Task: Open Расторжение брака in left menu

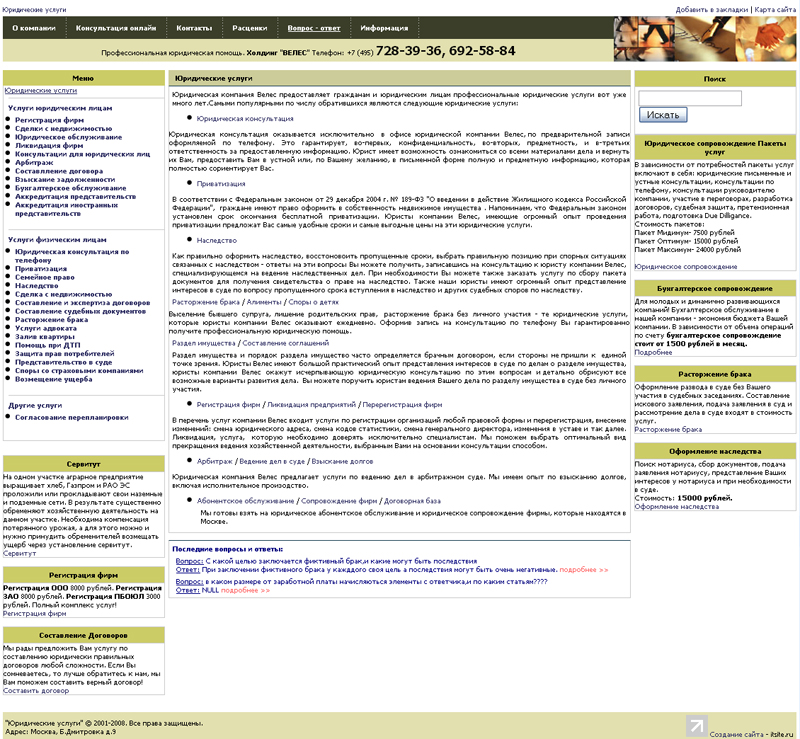Action: point(51,319)
